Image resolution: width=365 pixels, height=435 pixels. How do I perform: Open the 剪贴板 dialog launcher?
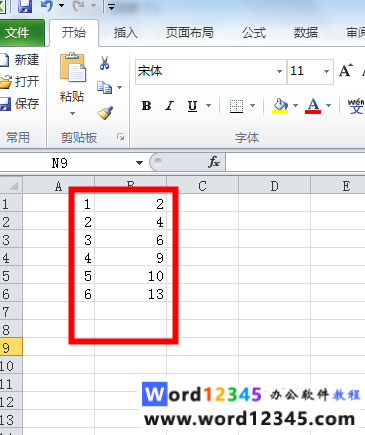coord(120,137)
